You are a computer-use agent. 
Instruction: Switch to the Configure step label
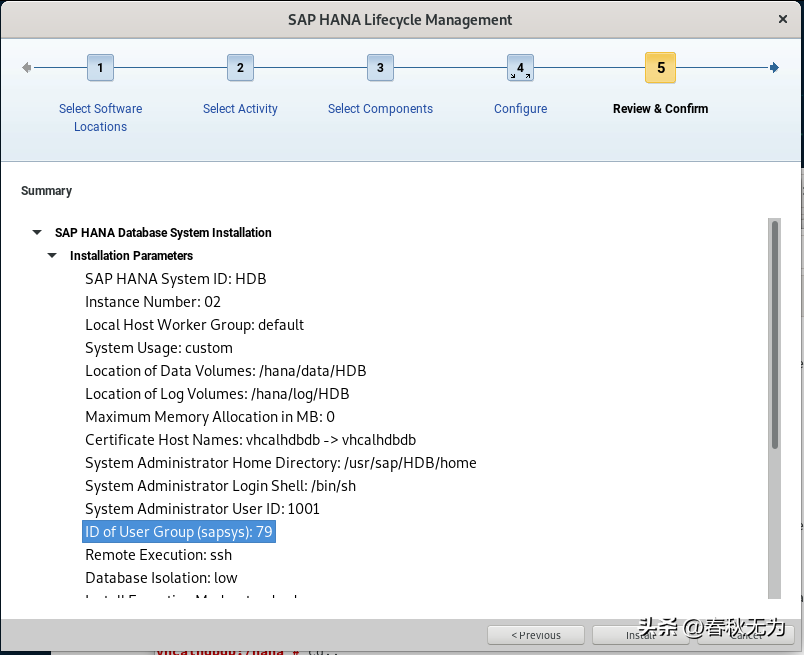click(x=520, y=108)
